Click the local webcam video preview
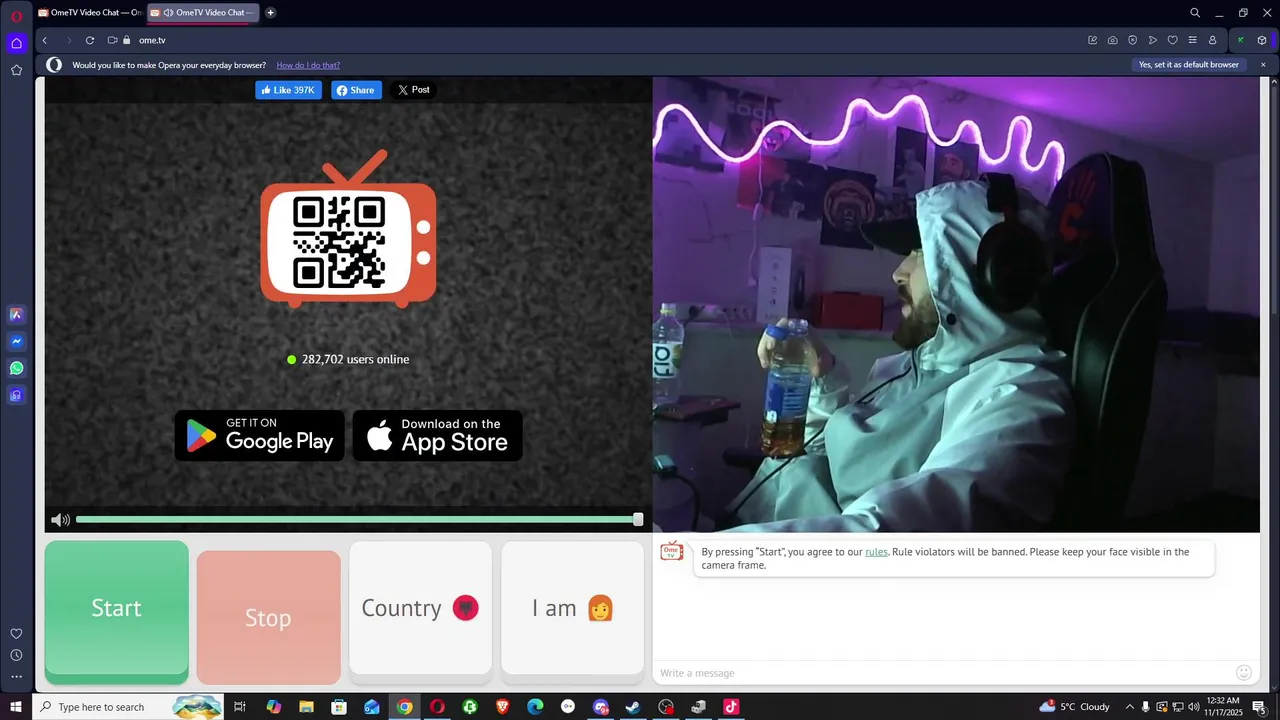Image resolution: width=1280 pixels, height=720 pixels. [956, 304]
